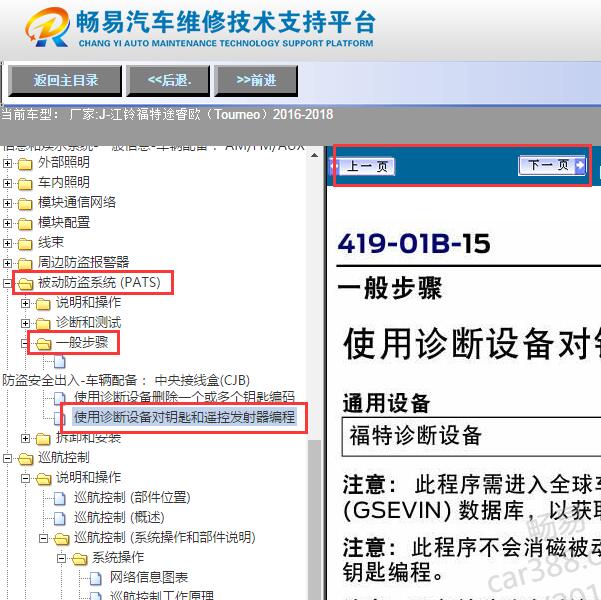Click the 拆卸和安装 folder icon
The image size is (601, 600).
[x=43, y=439]
